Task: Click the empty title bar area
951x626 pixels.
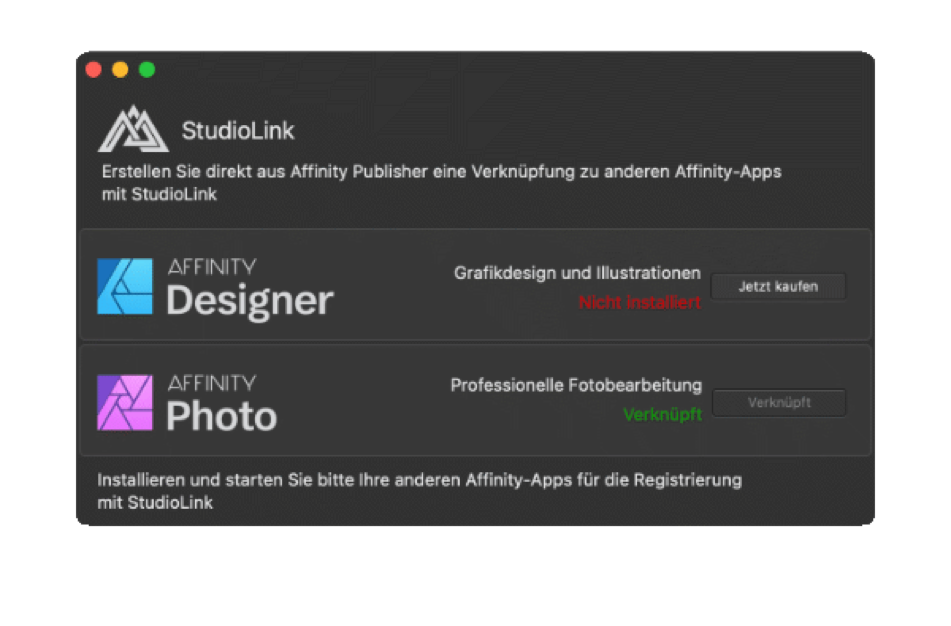Action: [x=500, y=70]
